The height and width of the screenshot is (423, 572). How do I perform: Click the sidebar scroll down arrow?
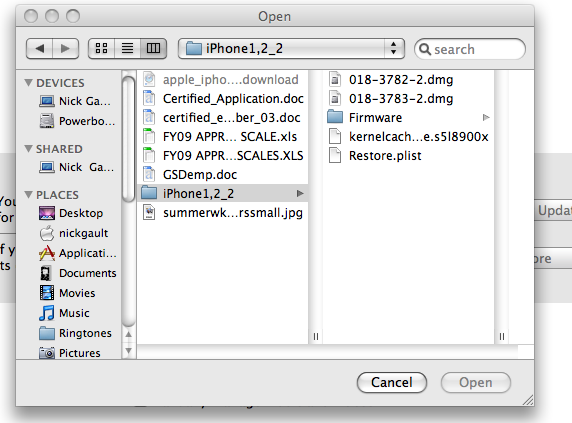tap(128, 350)
